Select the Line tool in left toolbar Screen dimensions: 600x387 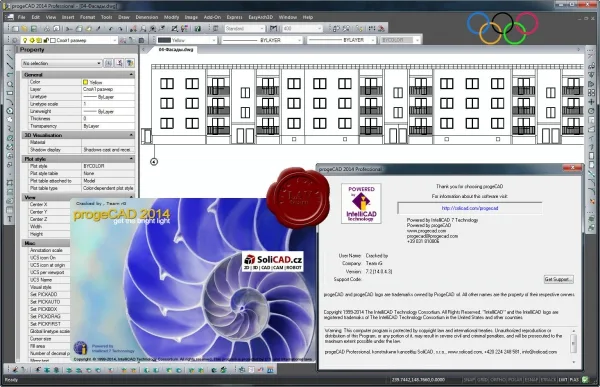tap(10, 57)
